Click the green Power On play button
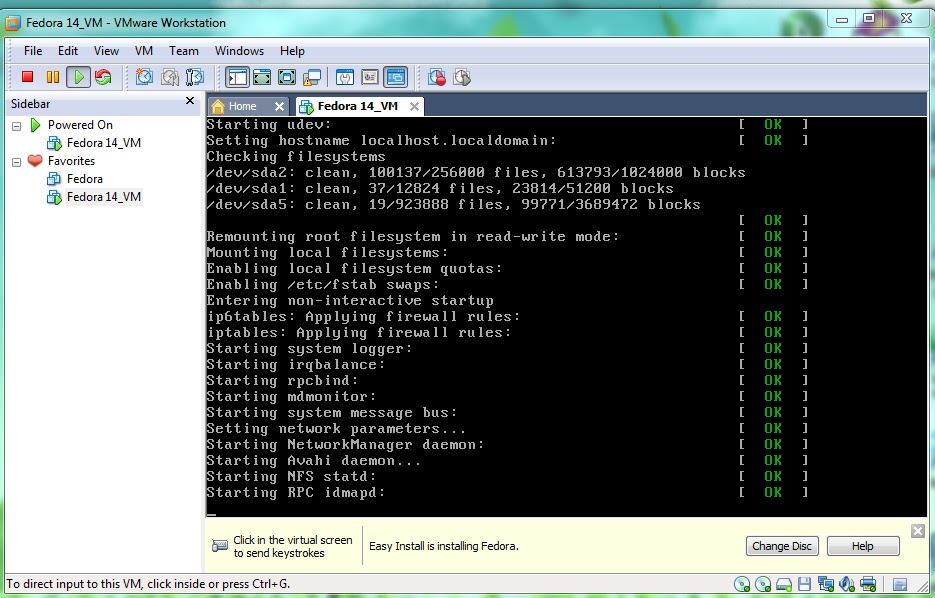The width and height of the screenshot is (935, 598). (x=78, y=77)
